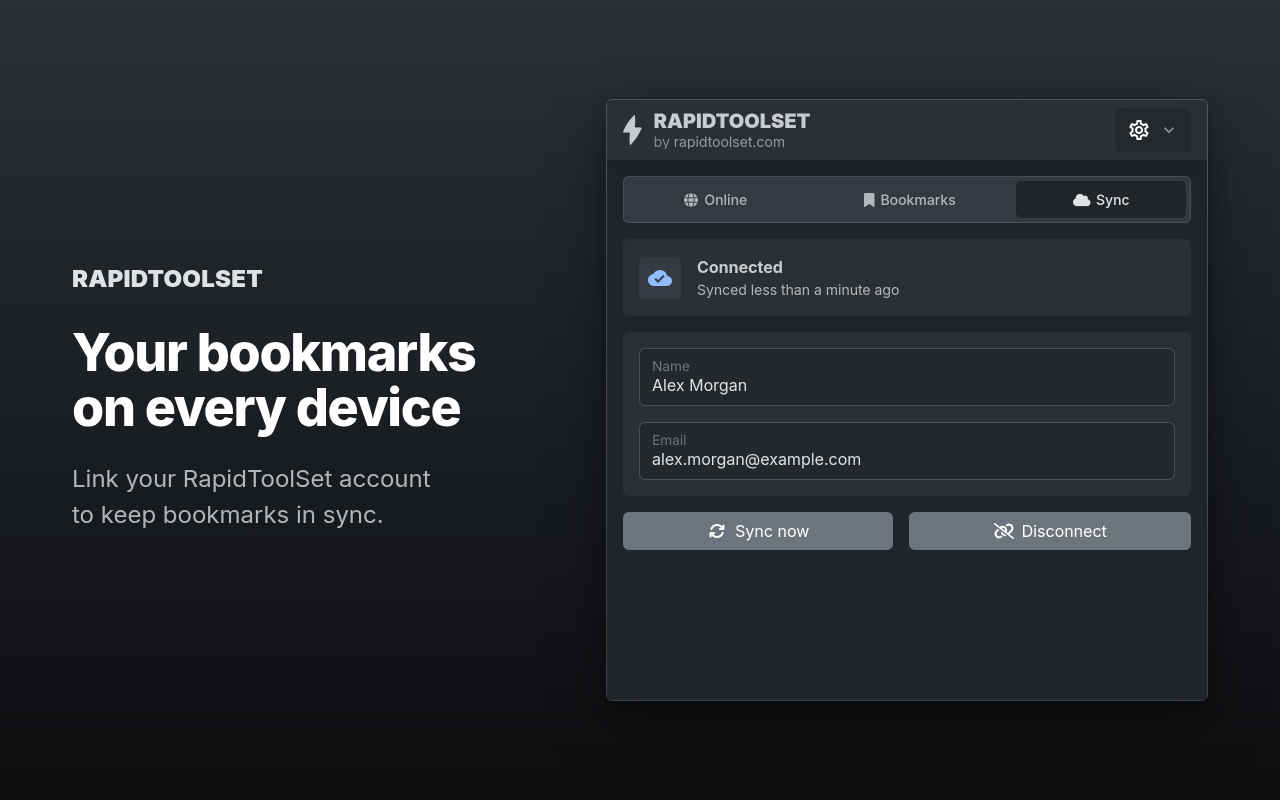Click the 'by rapidtoolset.com' text
This screenshot has height=800, width=1280.
click(x=719, y=142)
